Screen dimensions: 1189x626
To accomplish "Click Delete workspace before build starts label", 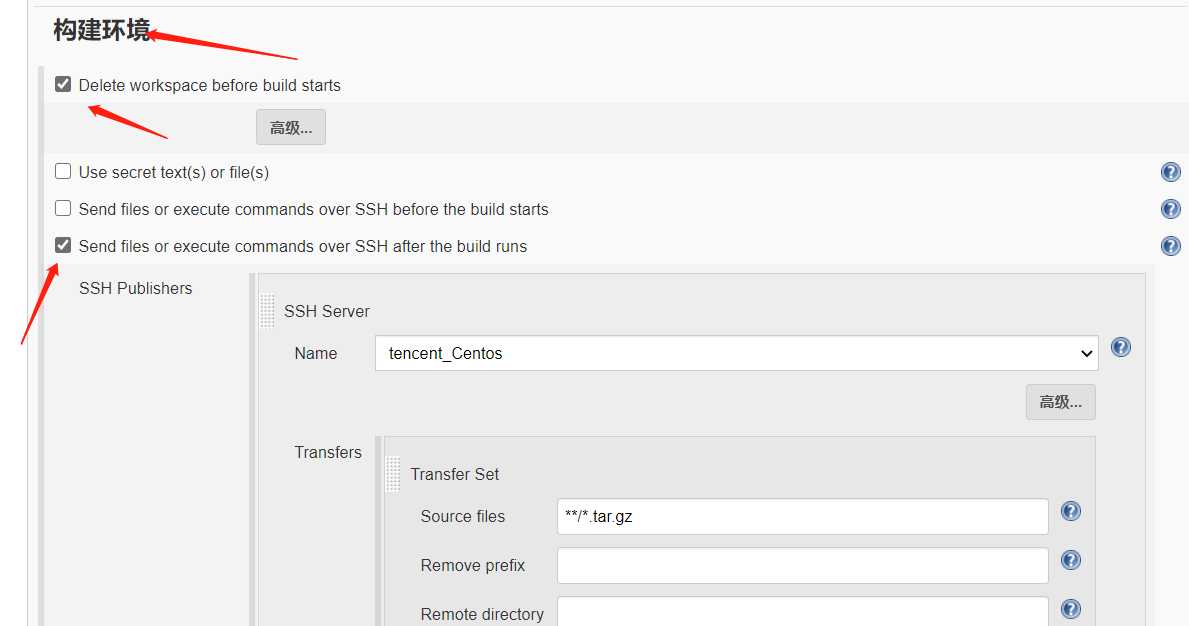I will pos(209,86).
